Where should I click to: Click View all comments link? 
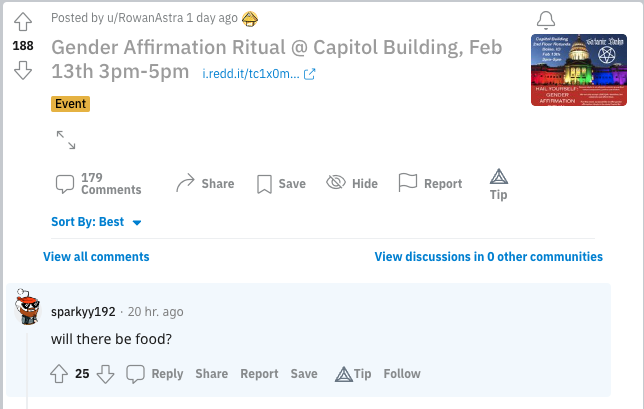click(x=96, y=257)
